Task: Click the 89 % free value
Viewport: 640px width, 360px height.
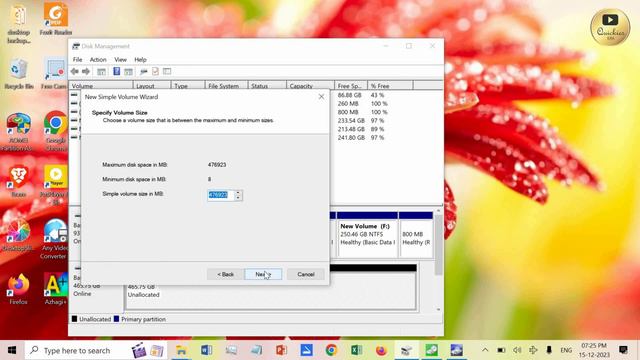Action: [377, 129]
